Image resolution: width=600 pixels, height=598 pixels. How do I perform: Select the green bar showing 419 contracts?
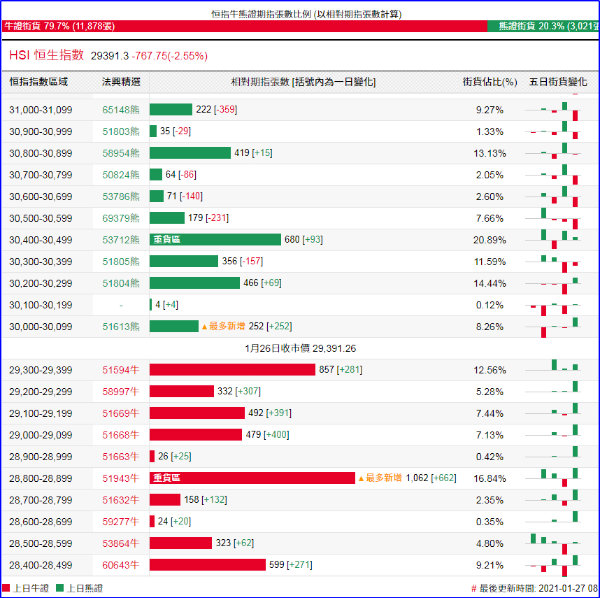coord(190,153)
